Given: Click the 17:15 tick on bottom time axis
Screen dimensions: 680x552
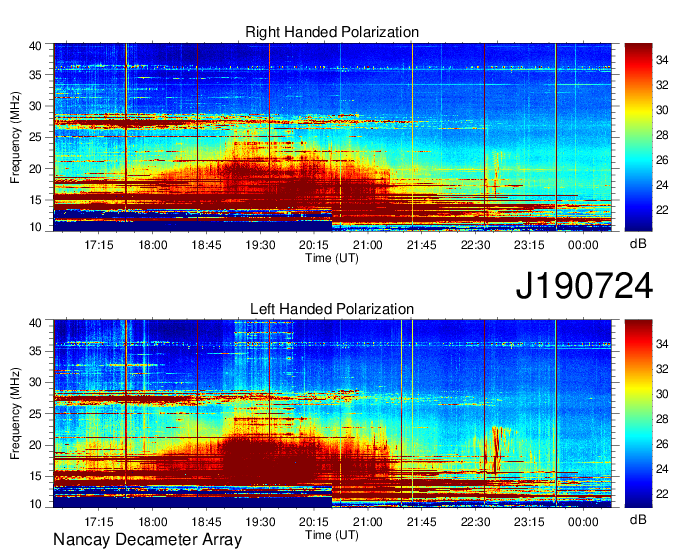Looking at the screenshot, I should pyautogui.click(x=99, y=522).
